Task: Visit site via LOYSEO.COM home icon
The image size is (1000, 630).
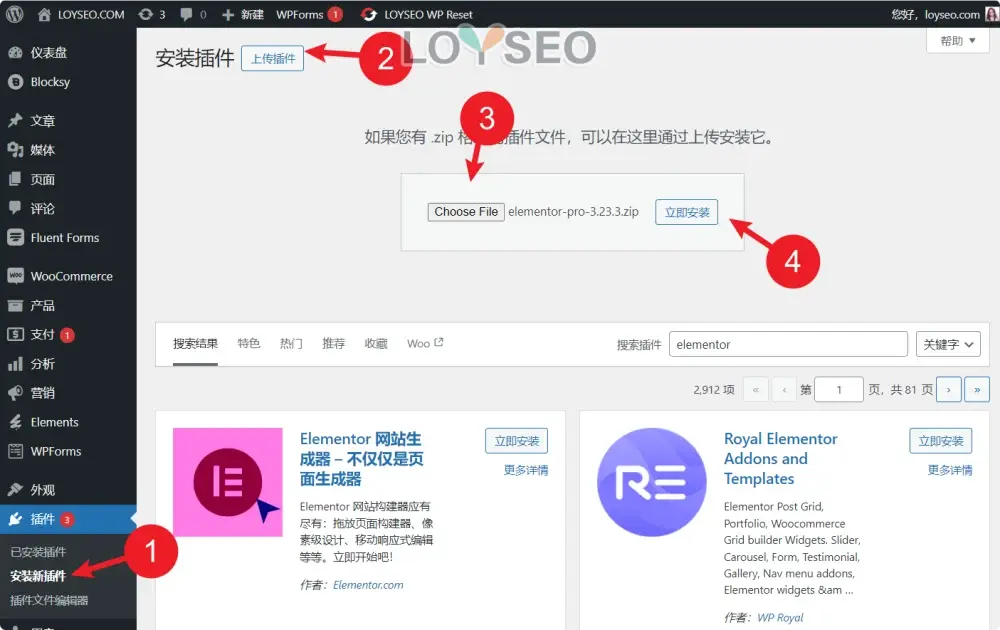Action: pos(44,15)
